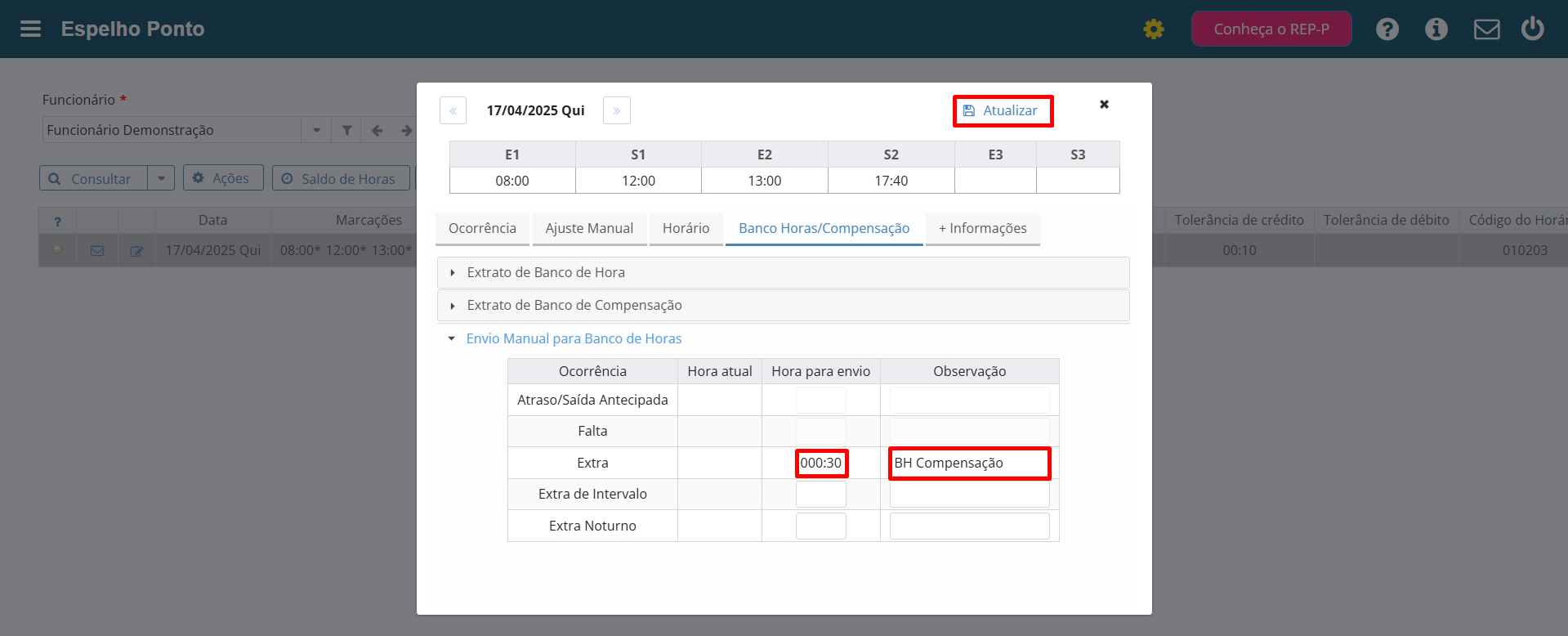Click Tolerância de débito column header
The image size is (1568, 636).
point(1386,220)
